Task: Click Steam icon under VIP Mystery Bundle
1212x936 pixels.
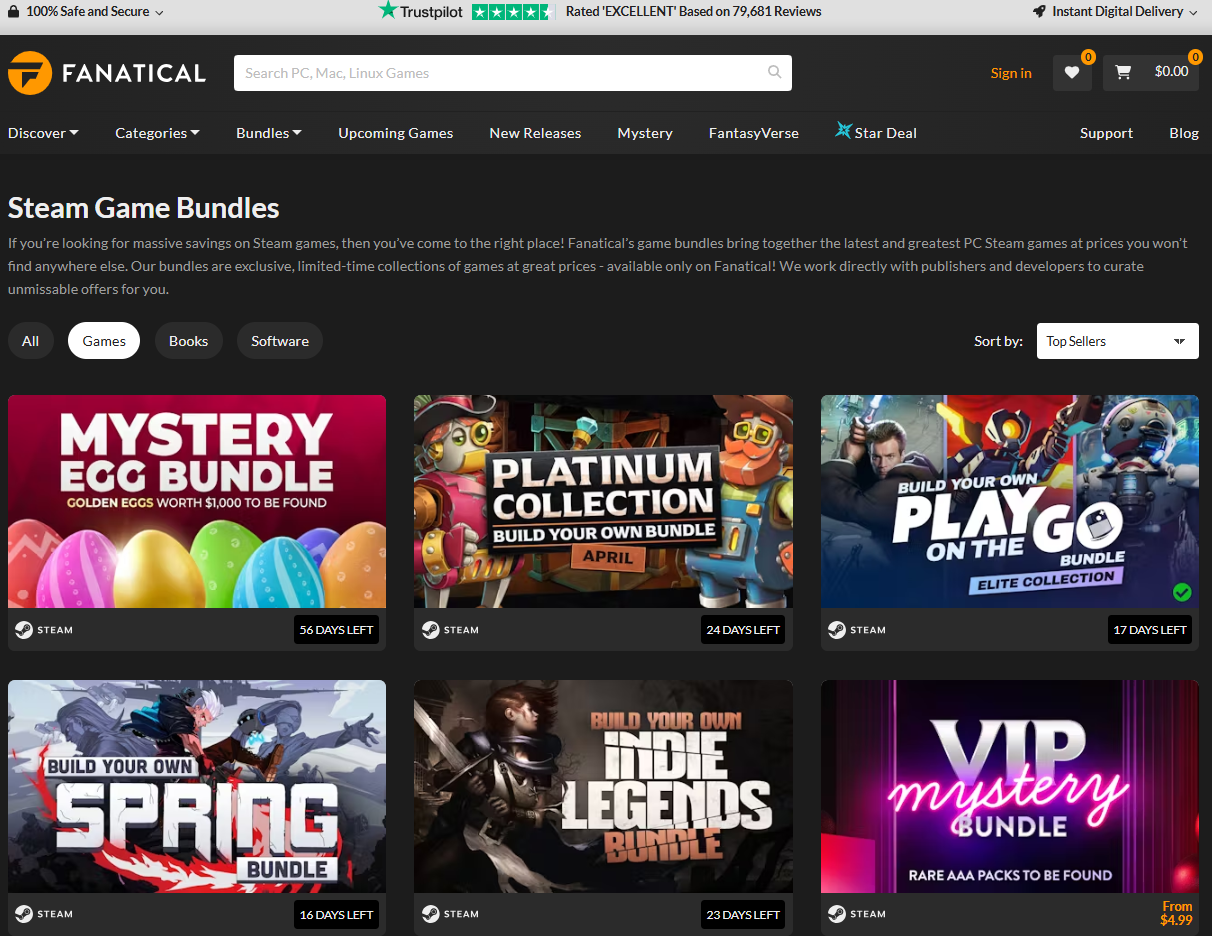Action: [837, 914]
